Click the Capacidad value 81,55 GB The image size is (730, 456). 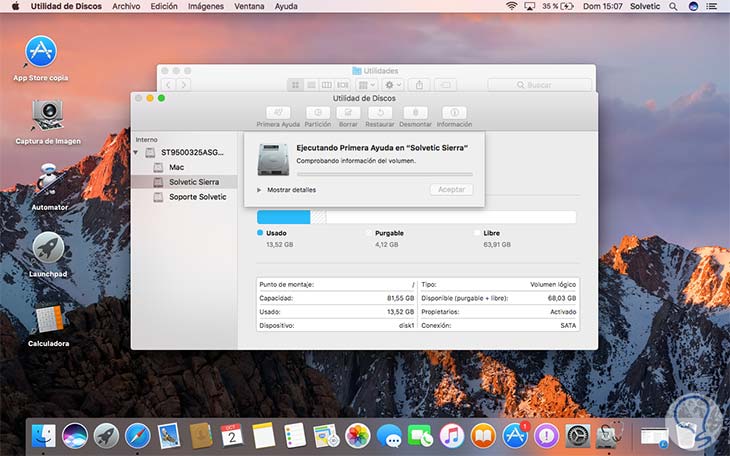point(400,298)
